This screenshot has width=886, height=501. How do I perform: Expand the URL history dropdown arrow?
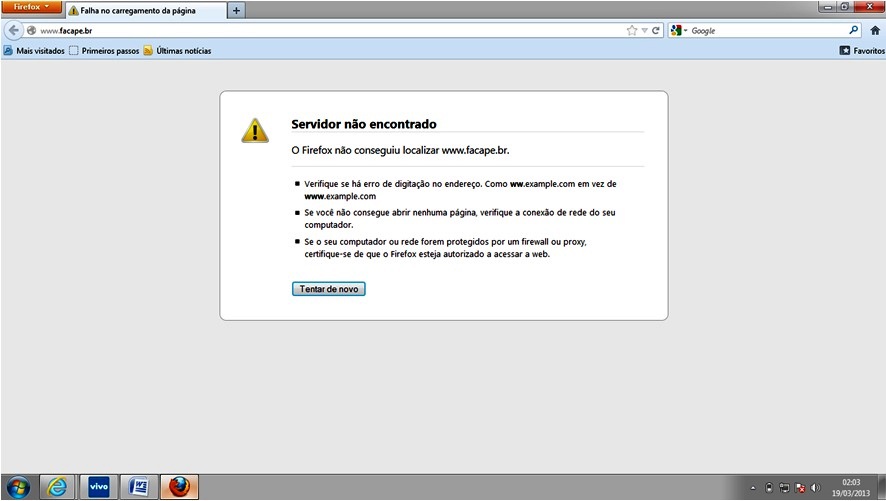point(644,31)
